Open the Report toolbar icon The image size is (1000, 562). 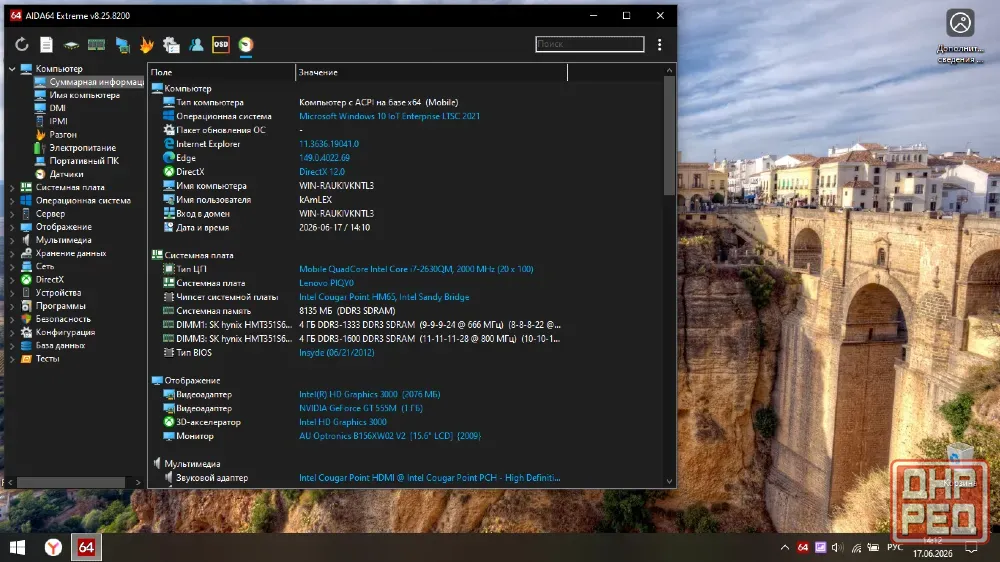(47, 45)
